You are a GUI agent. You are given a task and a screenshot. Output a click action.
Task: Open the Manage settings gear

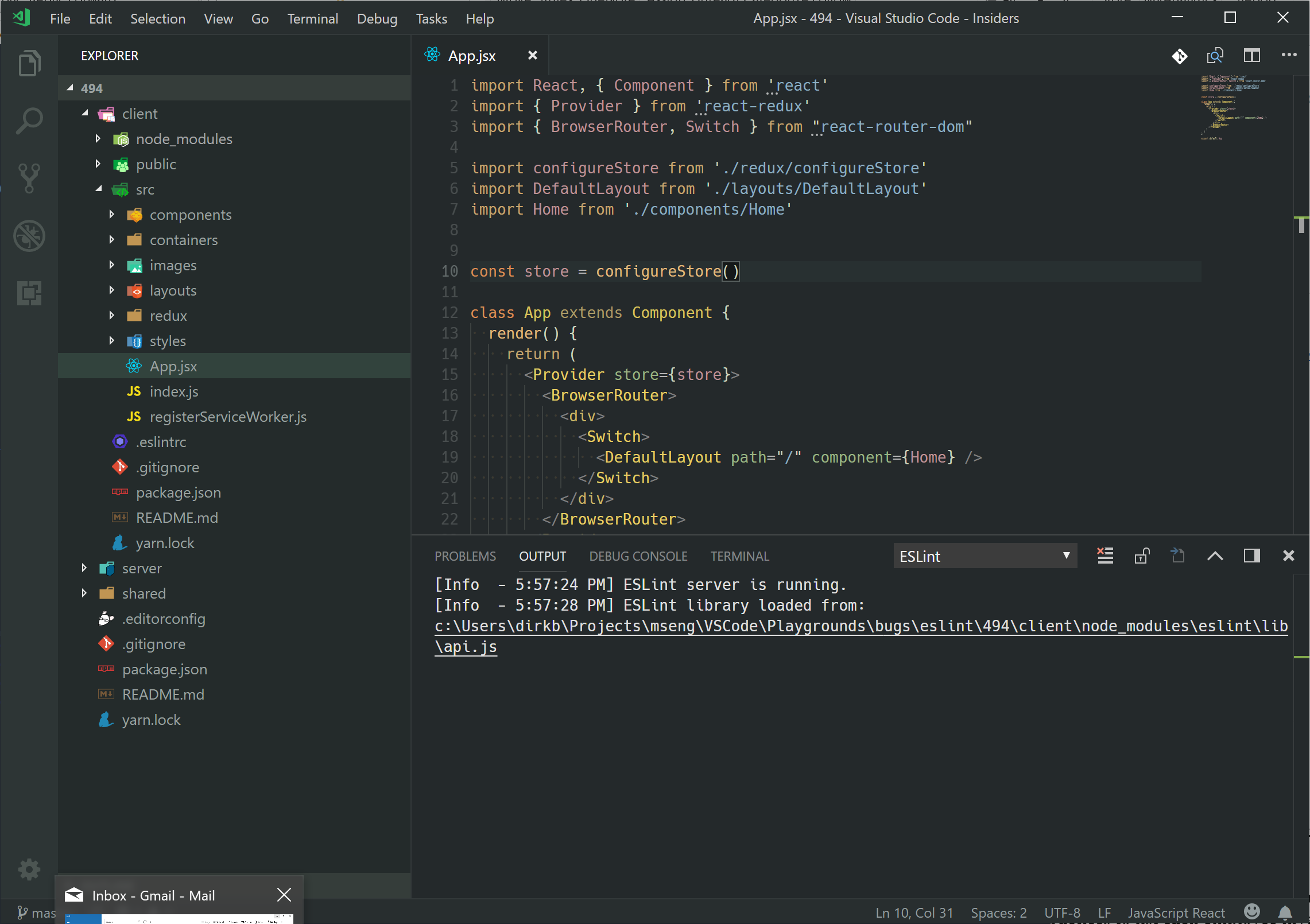29,869
